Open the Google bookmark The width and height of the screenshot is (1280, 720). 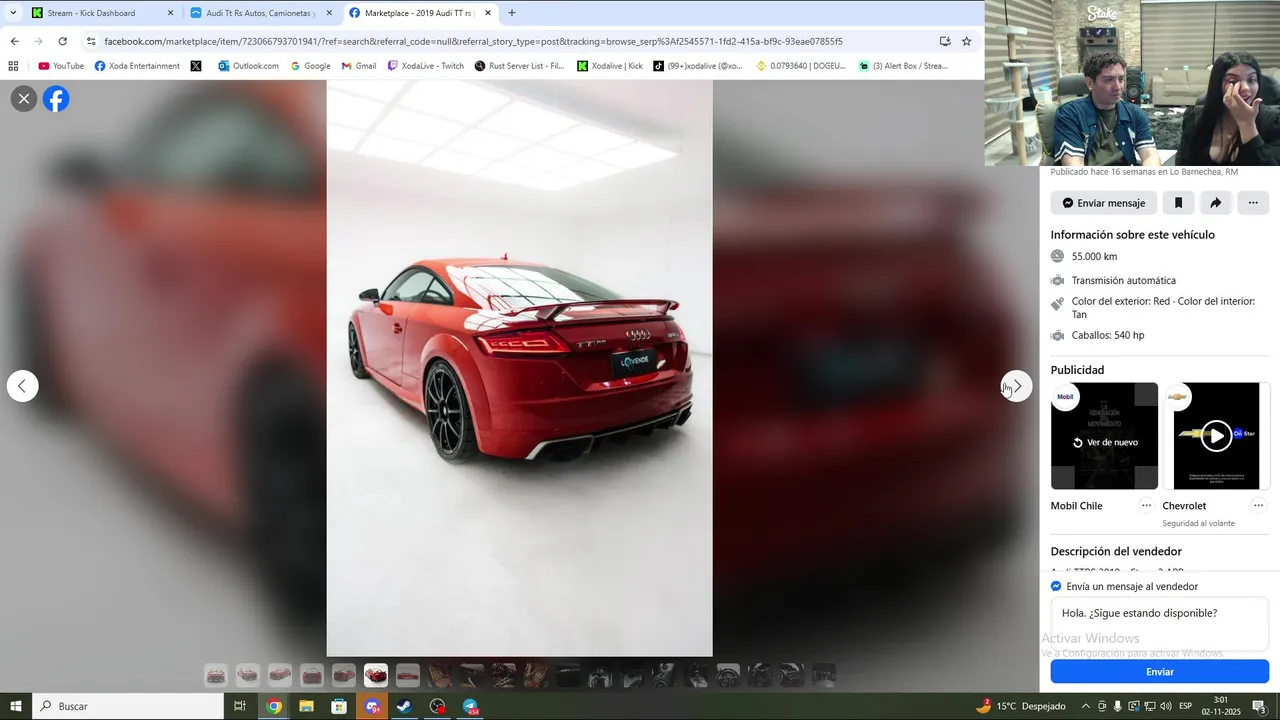(310, 66)
